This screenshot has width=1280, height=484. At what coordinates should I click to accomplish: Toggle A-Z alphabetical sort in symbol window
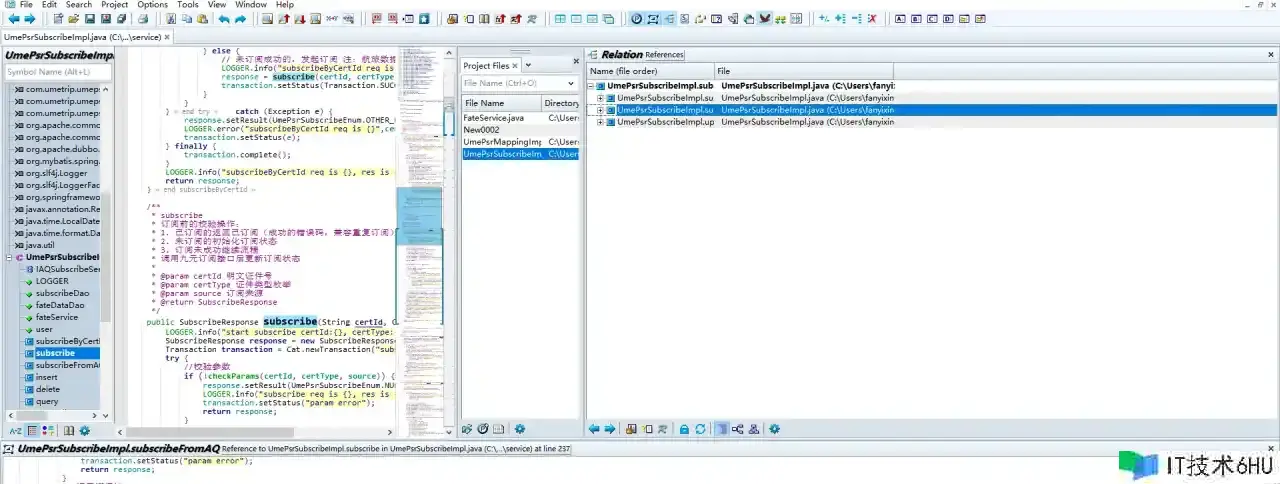click(15, 430)
